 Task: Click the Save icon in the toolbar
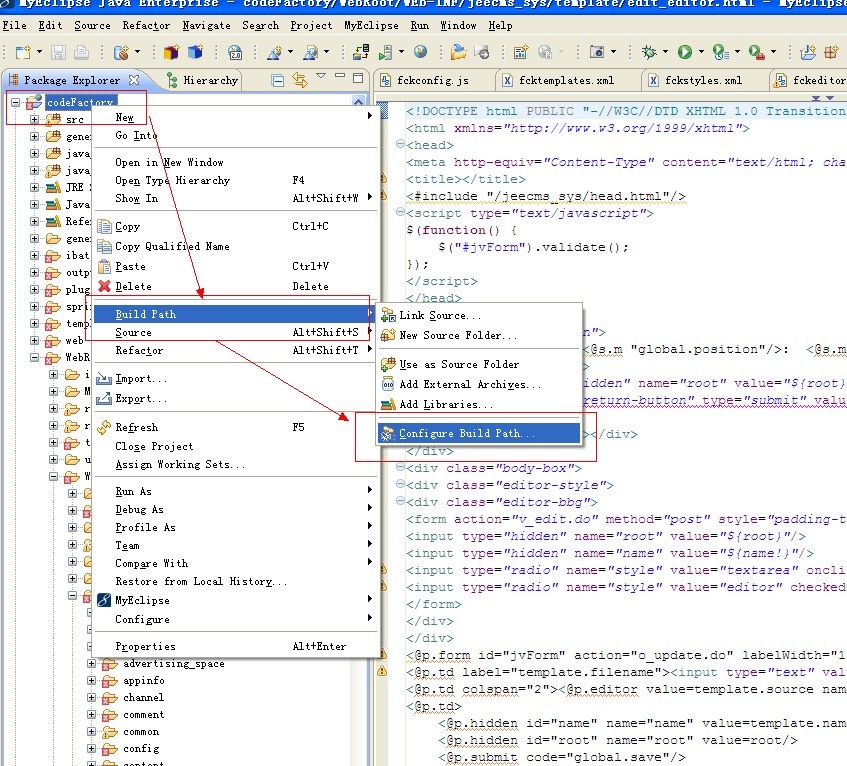58,52
